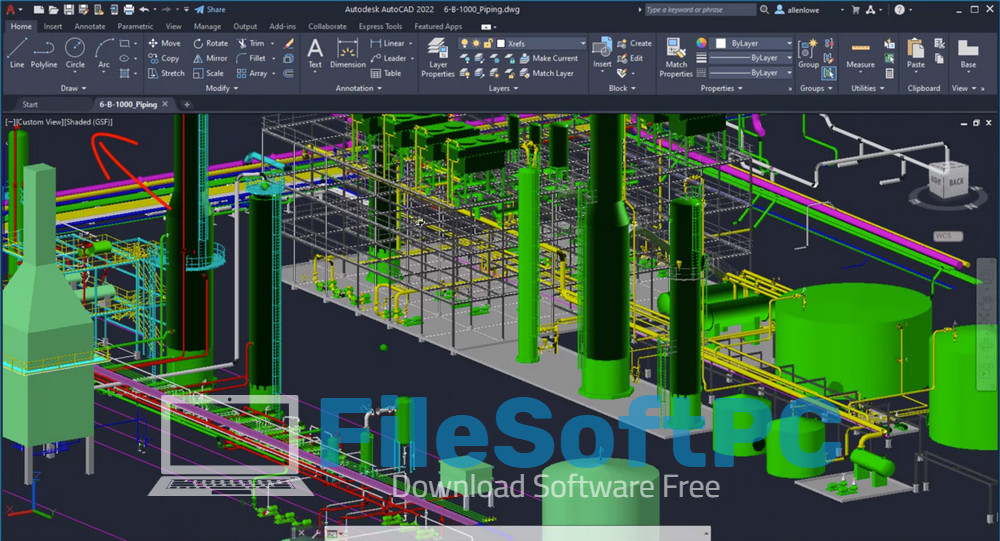
Task: Click the Erase tool icon
Action: (289, 43)
